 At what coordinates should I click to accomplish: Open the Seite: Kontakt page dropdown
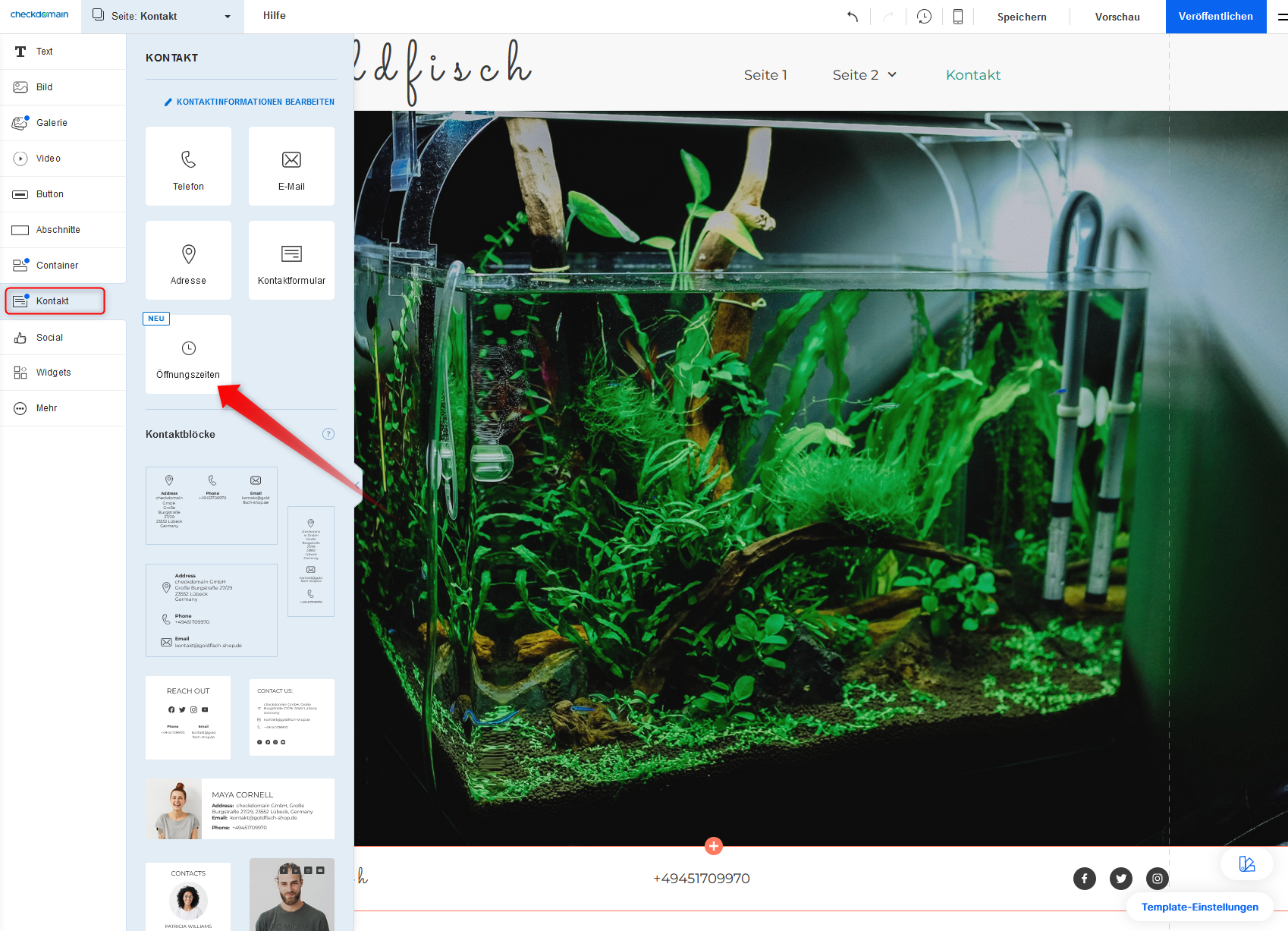(162, 16)
